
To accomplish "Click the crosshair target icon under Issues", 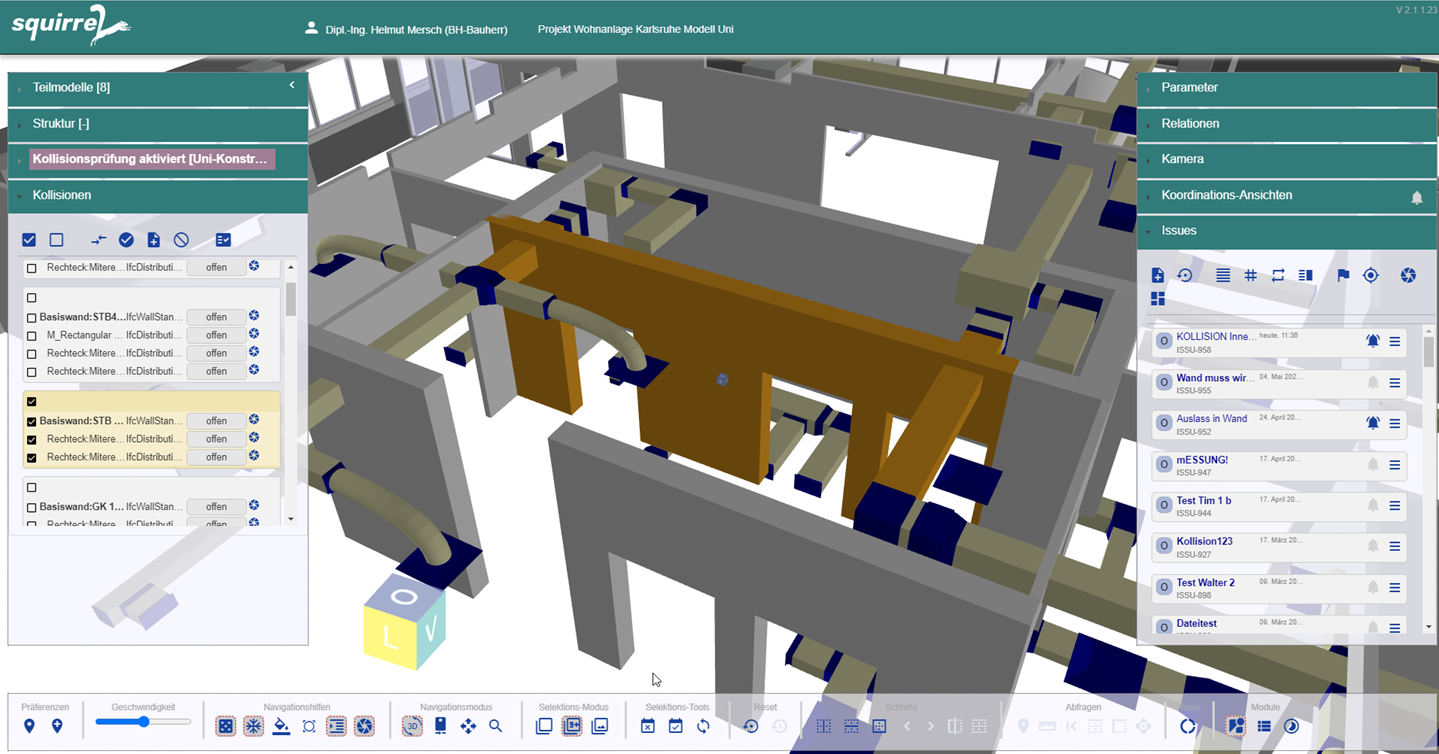I will [x=1370, y=275].
